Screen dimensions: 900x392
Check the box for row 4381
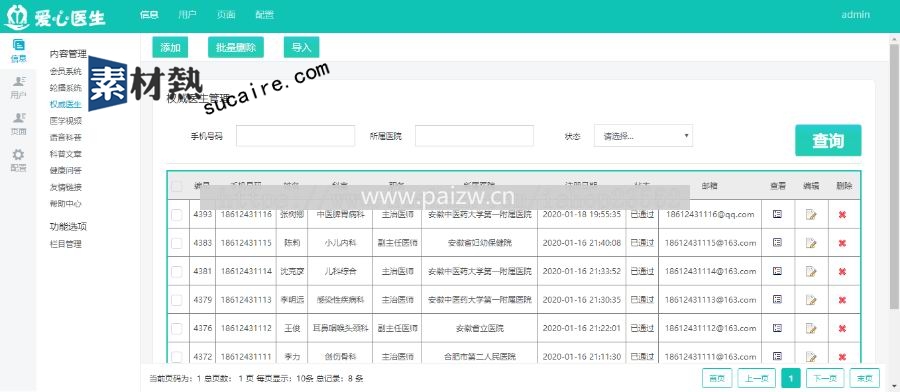click(177, 271)
